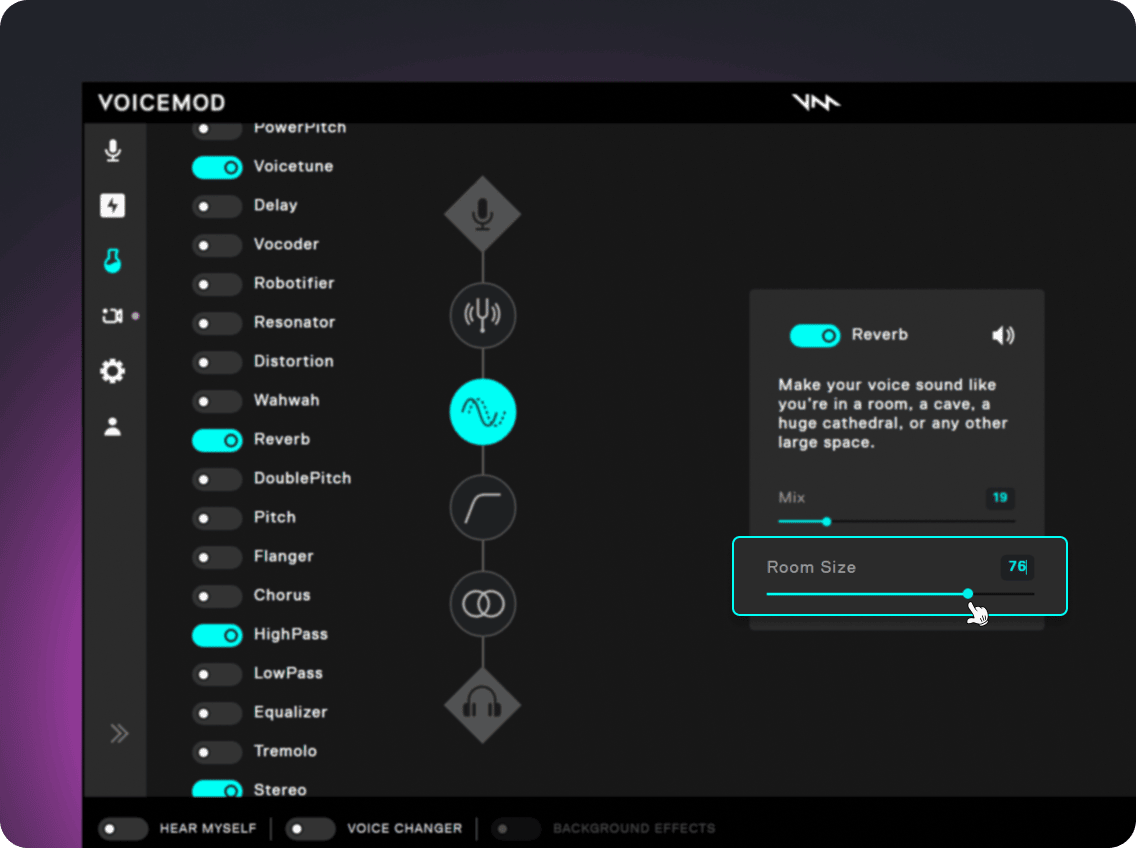Select the Delay effect label
The image size is (1136, 848).
click(275, 205)
